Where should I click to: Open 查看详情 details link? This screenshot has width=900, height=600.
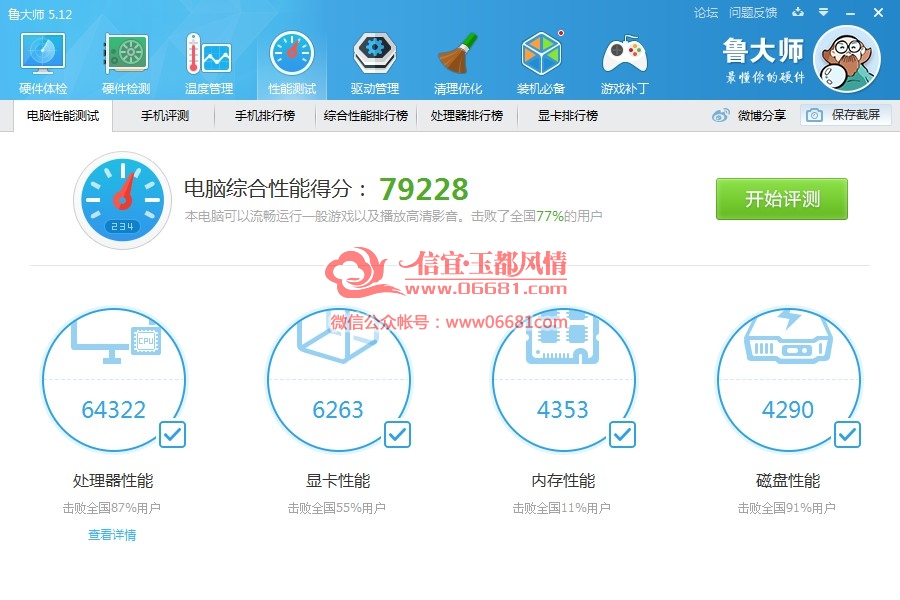[112, 535]
